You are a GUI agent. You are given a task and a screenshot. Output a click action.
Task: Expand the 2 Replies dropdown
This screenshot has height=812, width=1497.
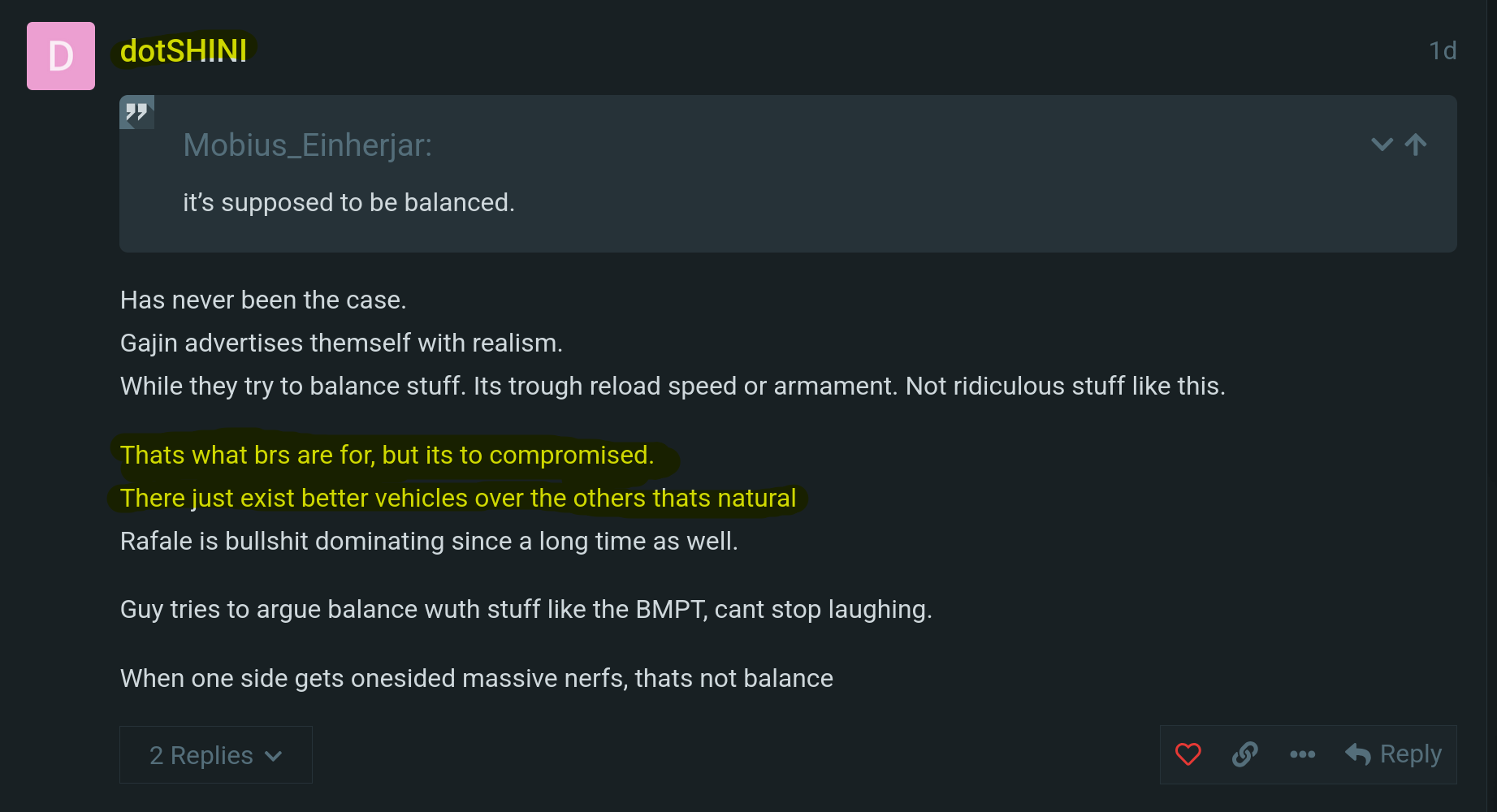215,755
